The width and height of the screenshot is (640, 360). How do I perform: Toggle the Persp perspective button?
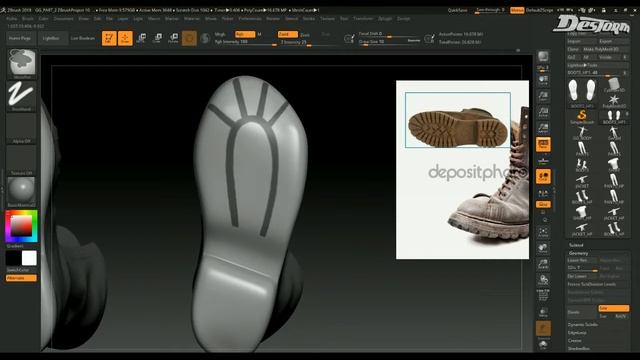543,144
